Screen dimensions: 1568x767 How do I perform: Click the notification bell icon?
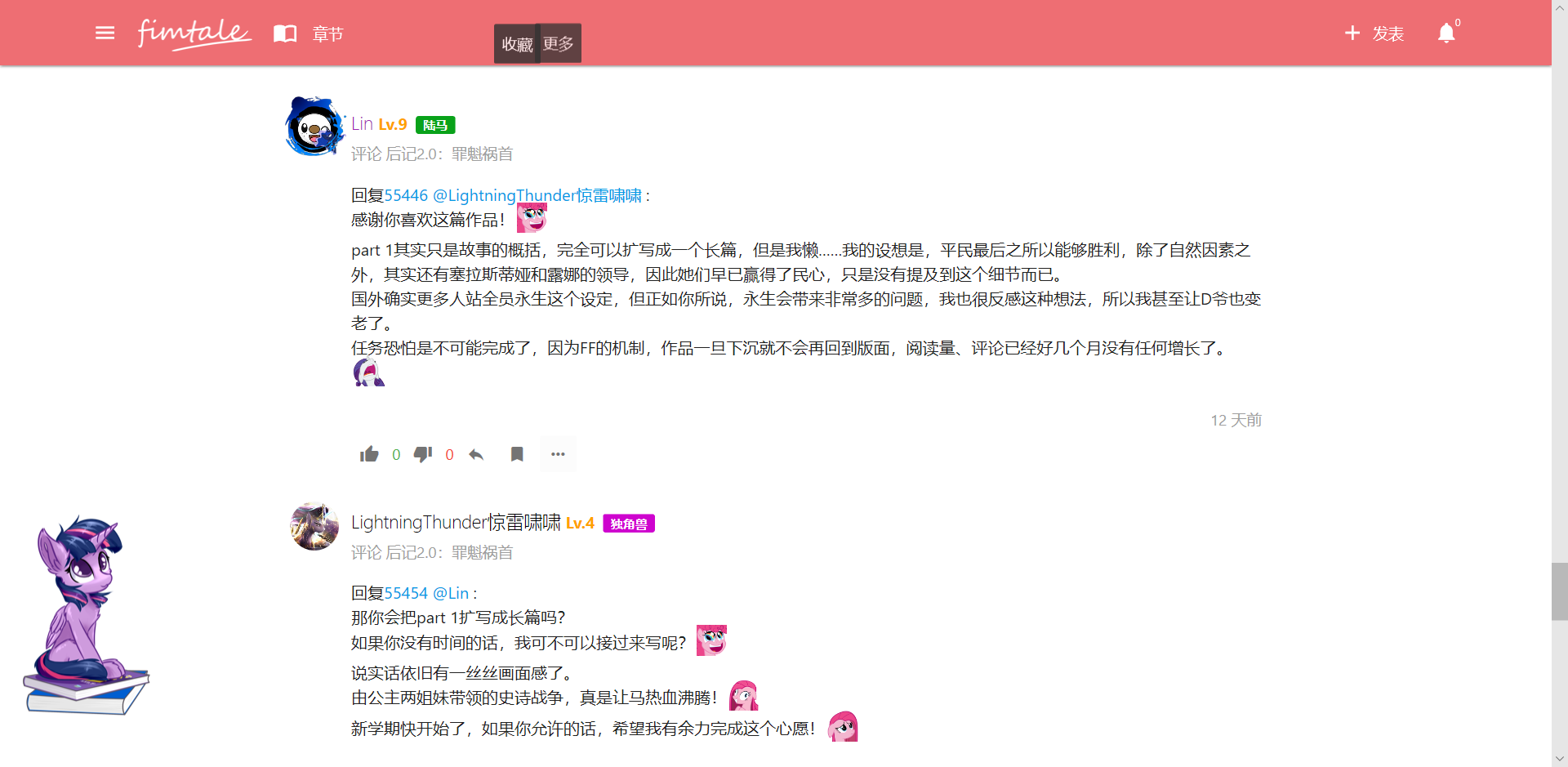coord(1446,33)
